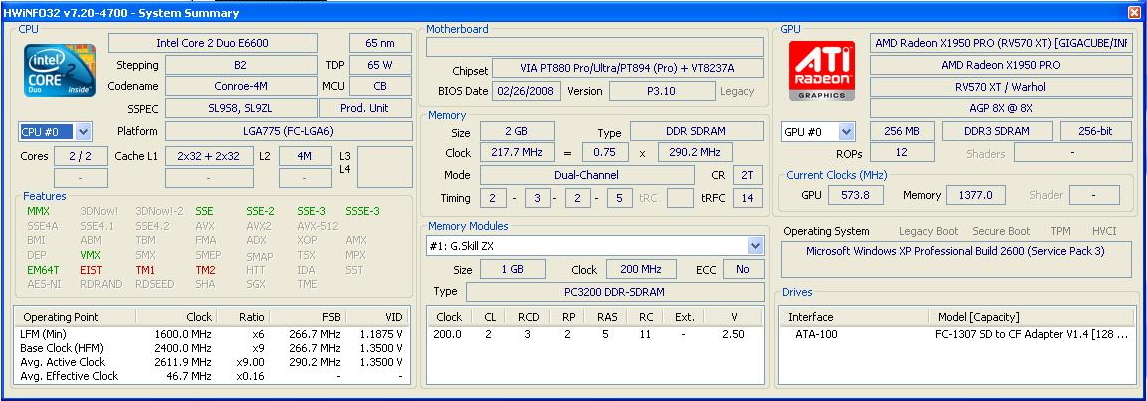Screen dimensions: 1147x401
Task: Click the TM2 feature flag
Action: pos(206,270)
